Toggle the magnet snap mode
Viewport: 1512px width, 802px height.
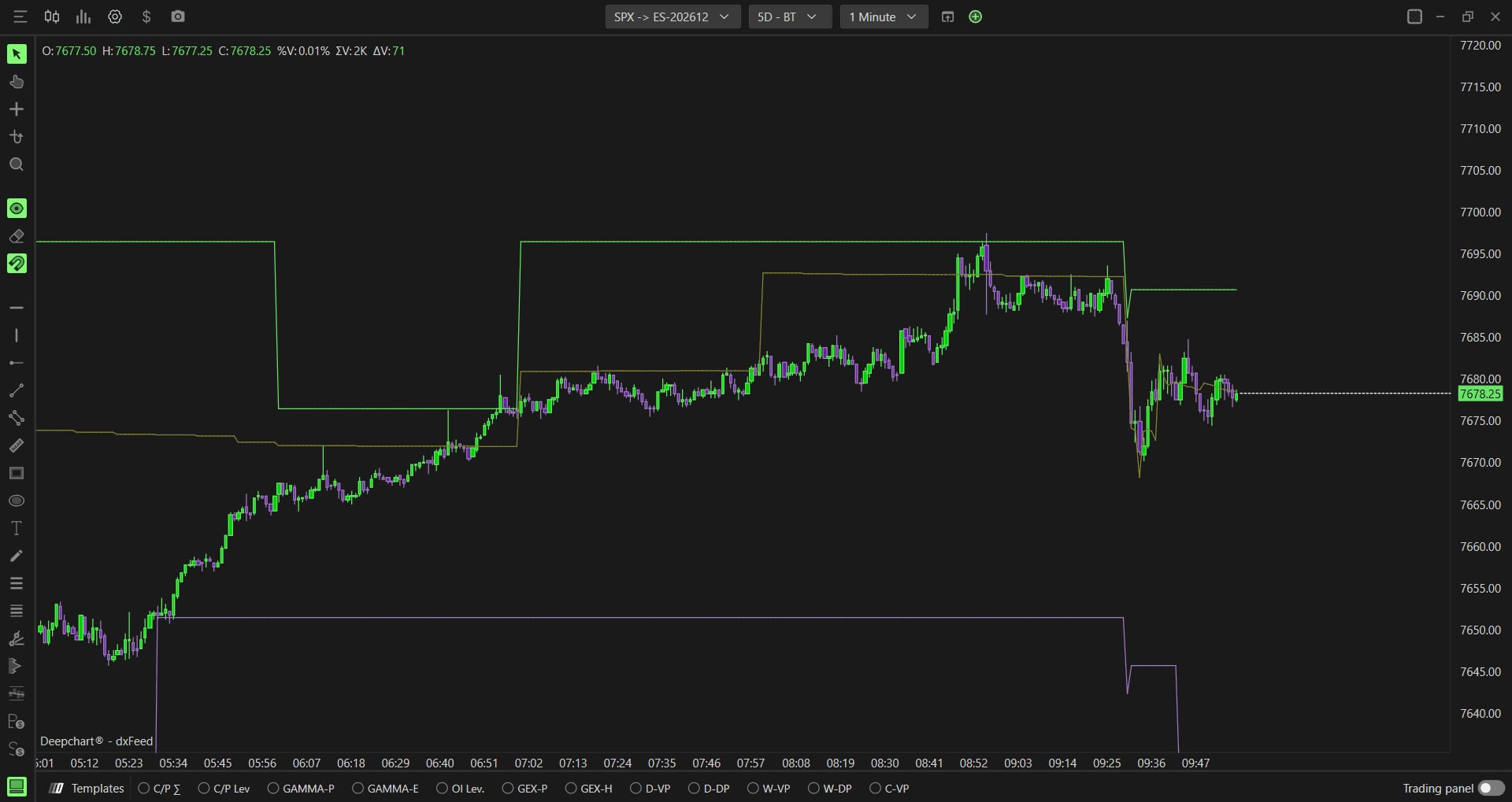pyautogui.click(x=17, y=264)
